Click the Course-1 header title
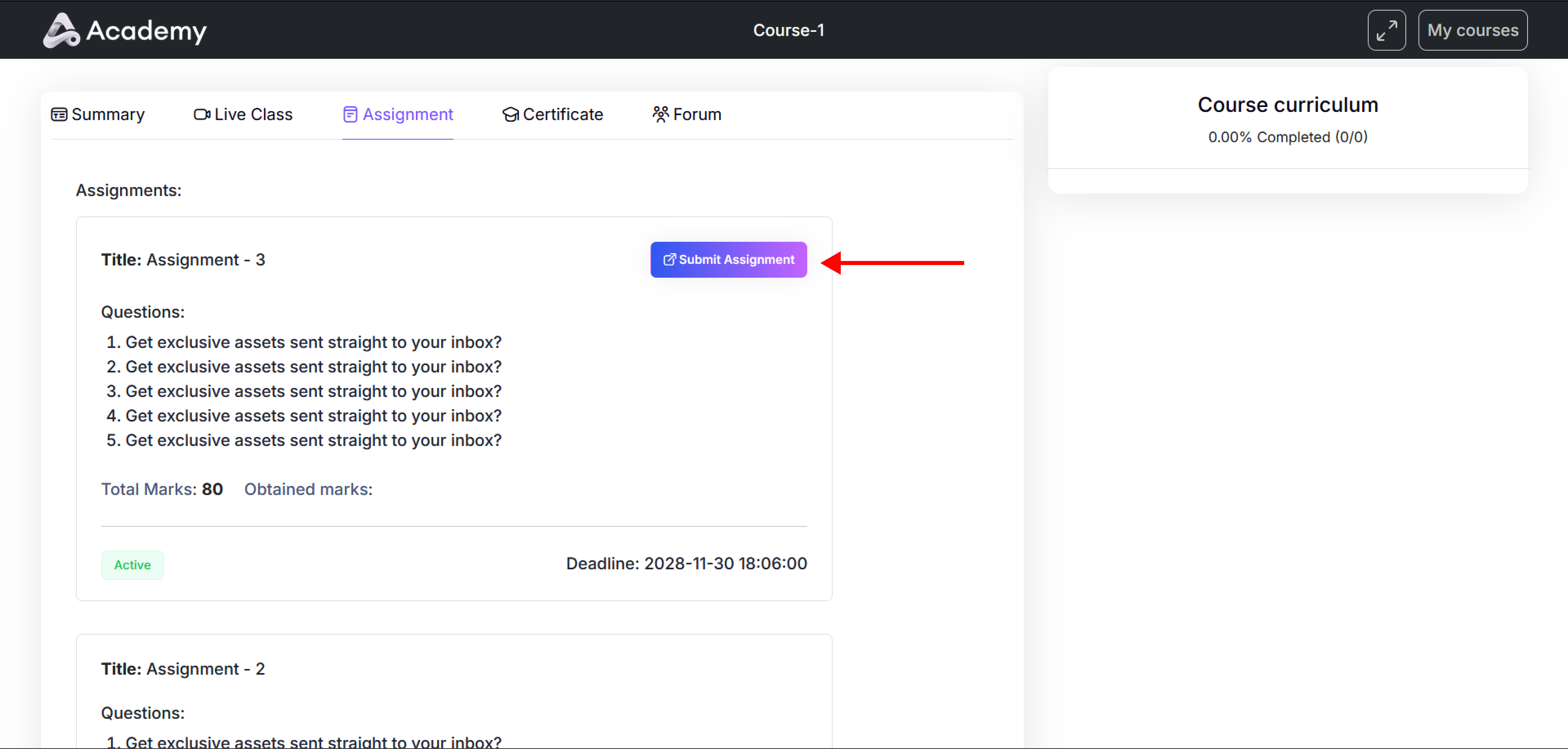Image resolution: width=1568 pixels, height=749 pixels. point(788,30)
